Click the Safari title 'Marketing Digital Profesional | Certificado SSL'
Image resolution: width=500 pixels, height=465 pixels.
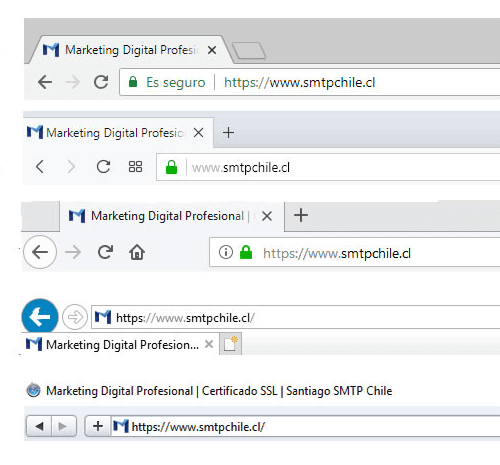(x=162, y=391)
